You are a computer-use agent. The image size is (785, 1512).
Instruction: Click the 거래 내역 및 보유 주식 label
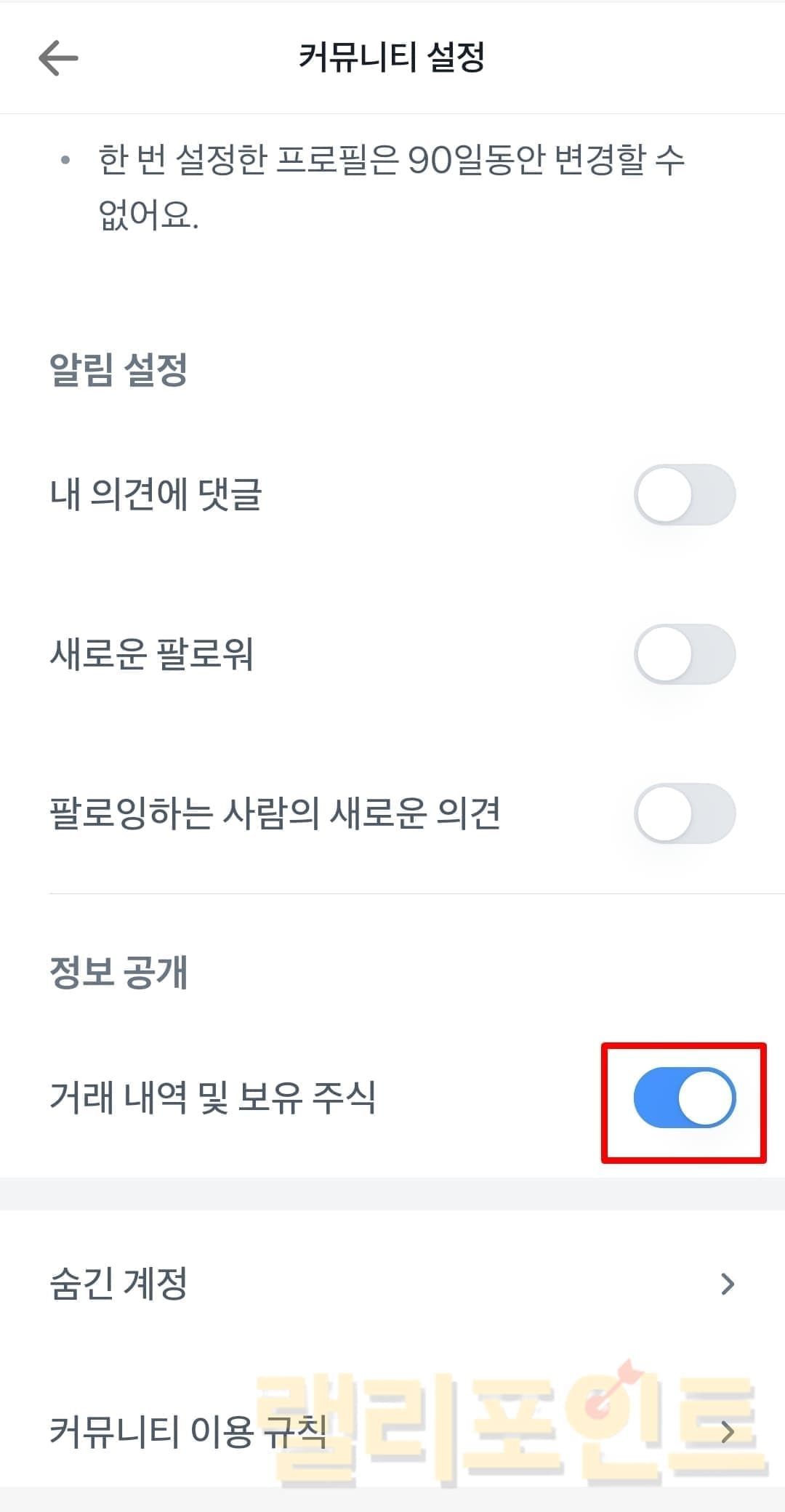[x=212, y=1098]
